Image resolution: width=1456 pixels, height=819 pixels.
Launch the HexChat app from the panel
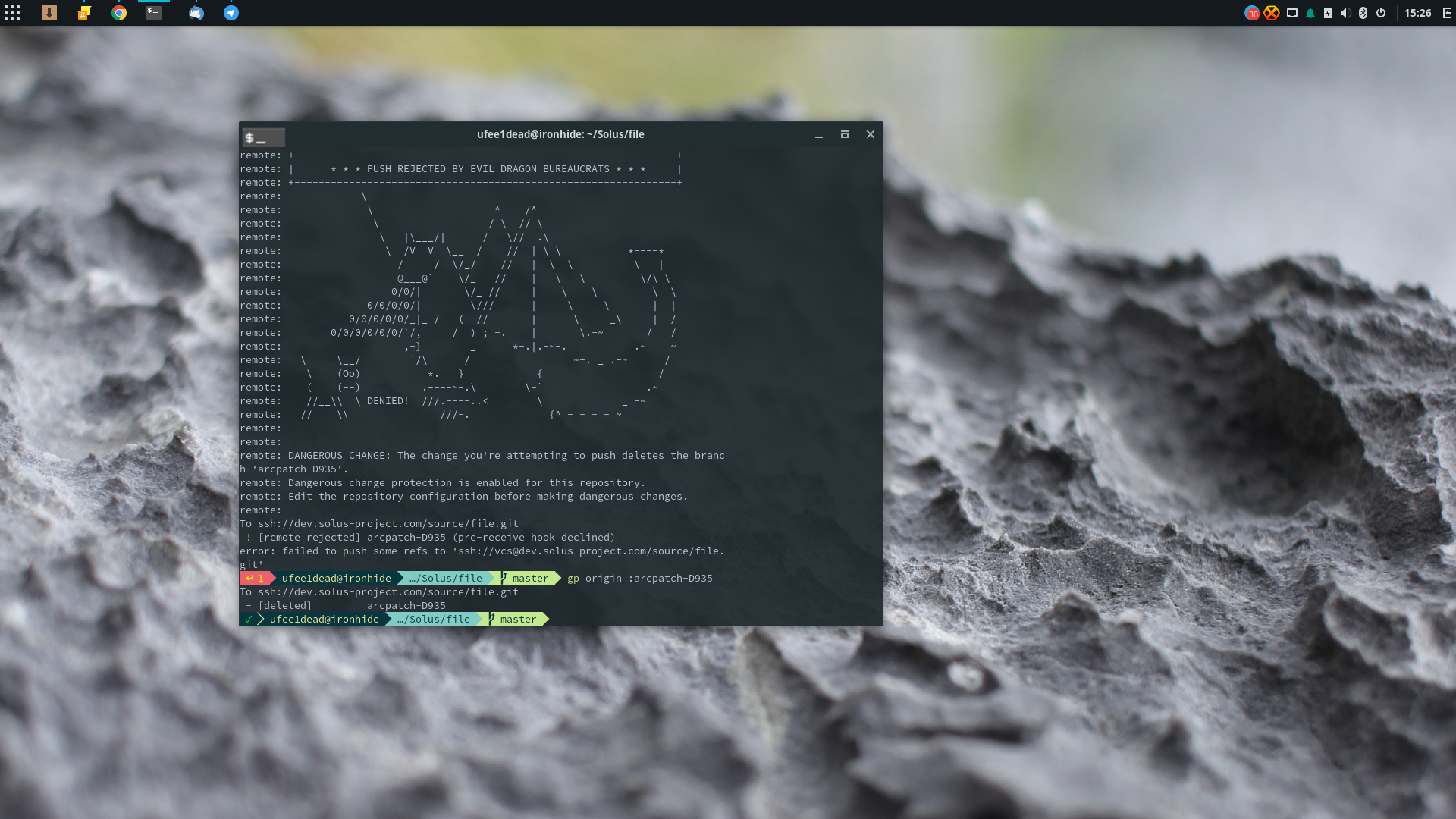[84, 13]
